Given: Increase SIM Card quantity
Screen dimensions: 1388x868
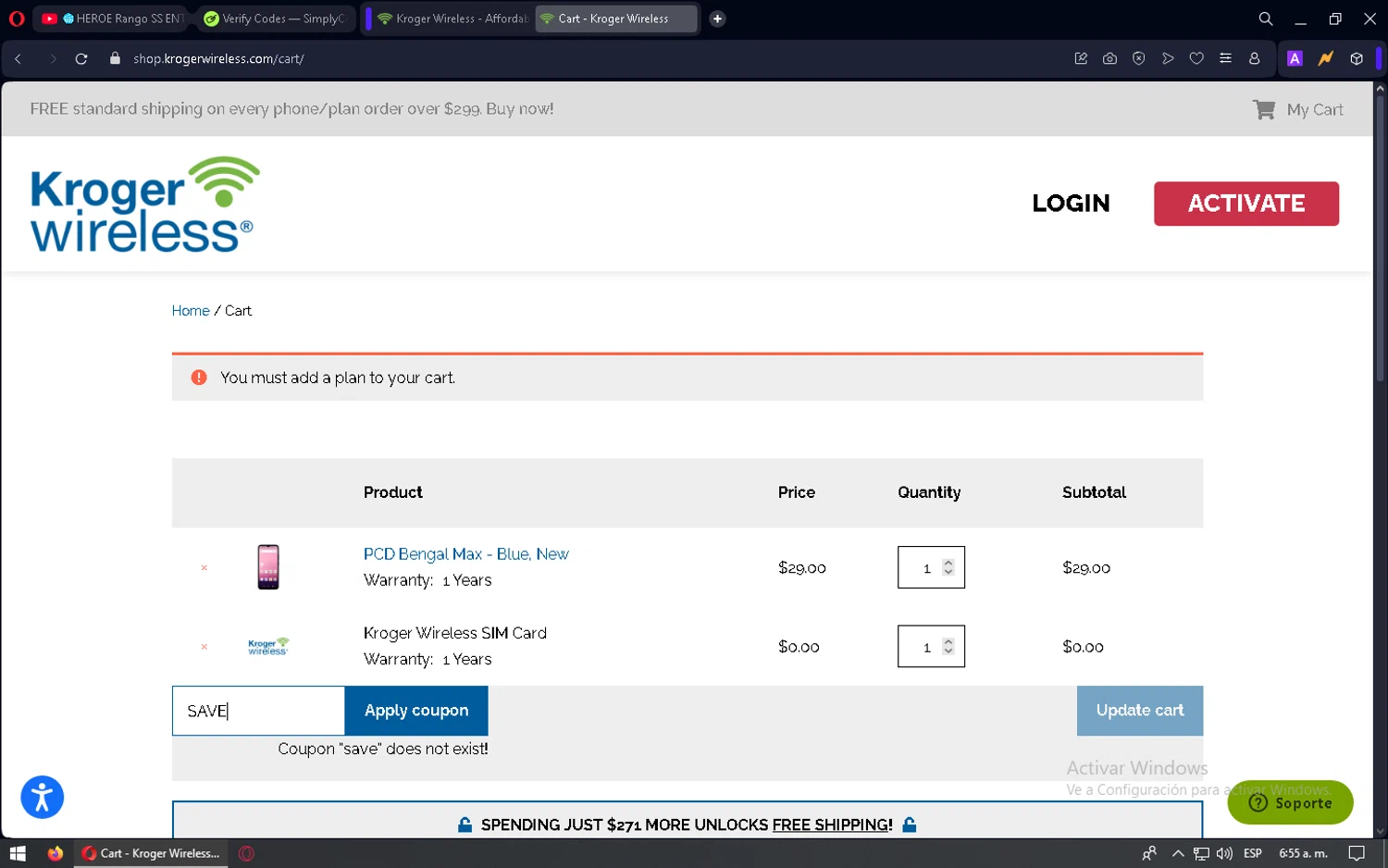Looking at the screenshot, I should [948, 641].
